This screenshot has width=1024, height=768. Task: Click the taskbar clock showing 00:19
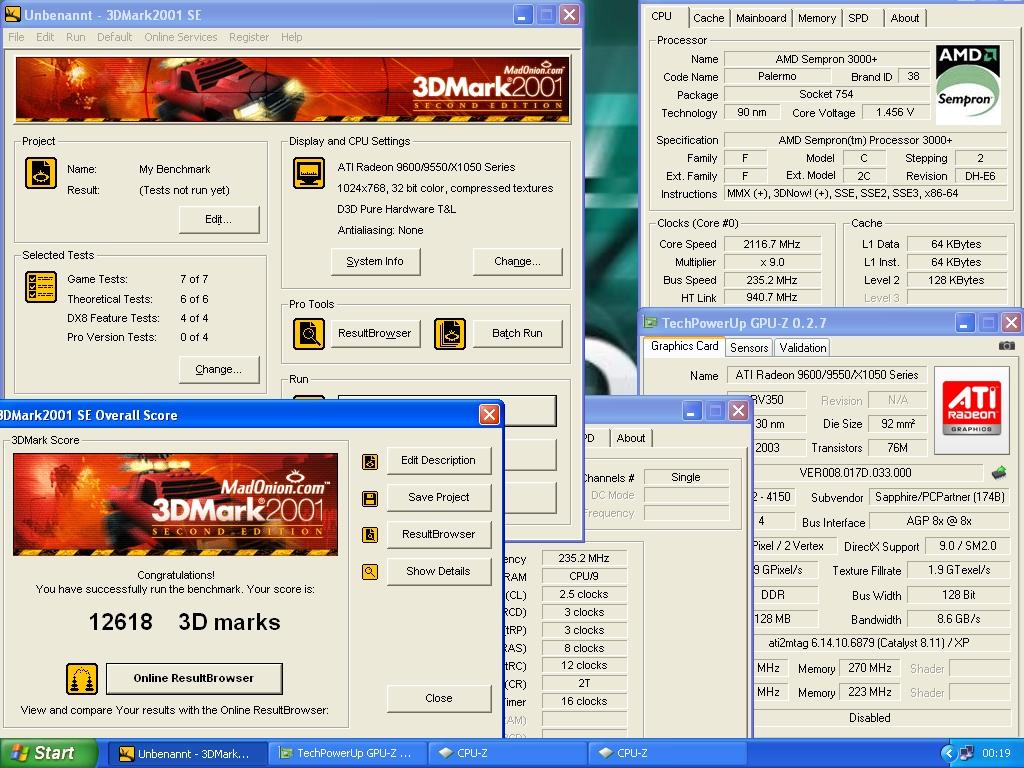pos(997,753)
